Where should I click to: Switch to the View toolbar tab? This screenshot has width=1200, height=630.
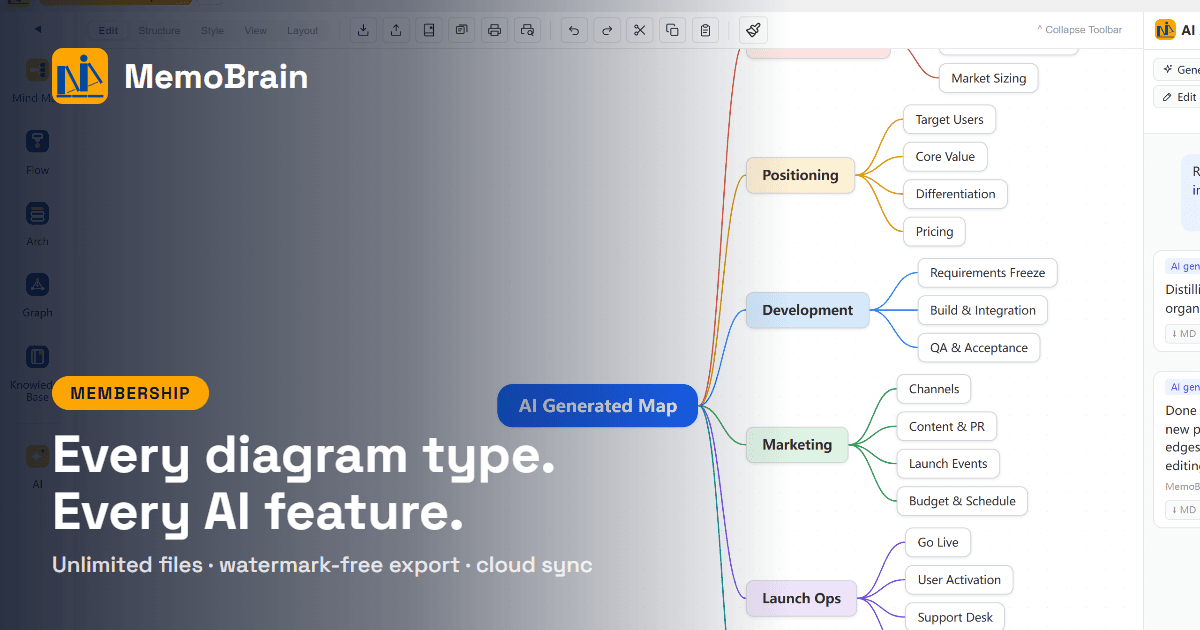pyautogui.click(x=255, y=31)
